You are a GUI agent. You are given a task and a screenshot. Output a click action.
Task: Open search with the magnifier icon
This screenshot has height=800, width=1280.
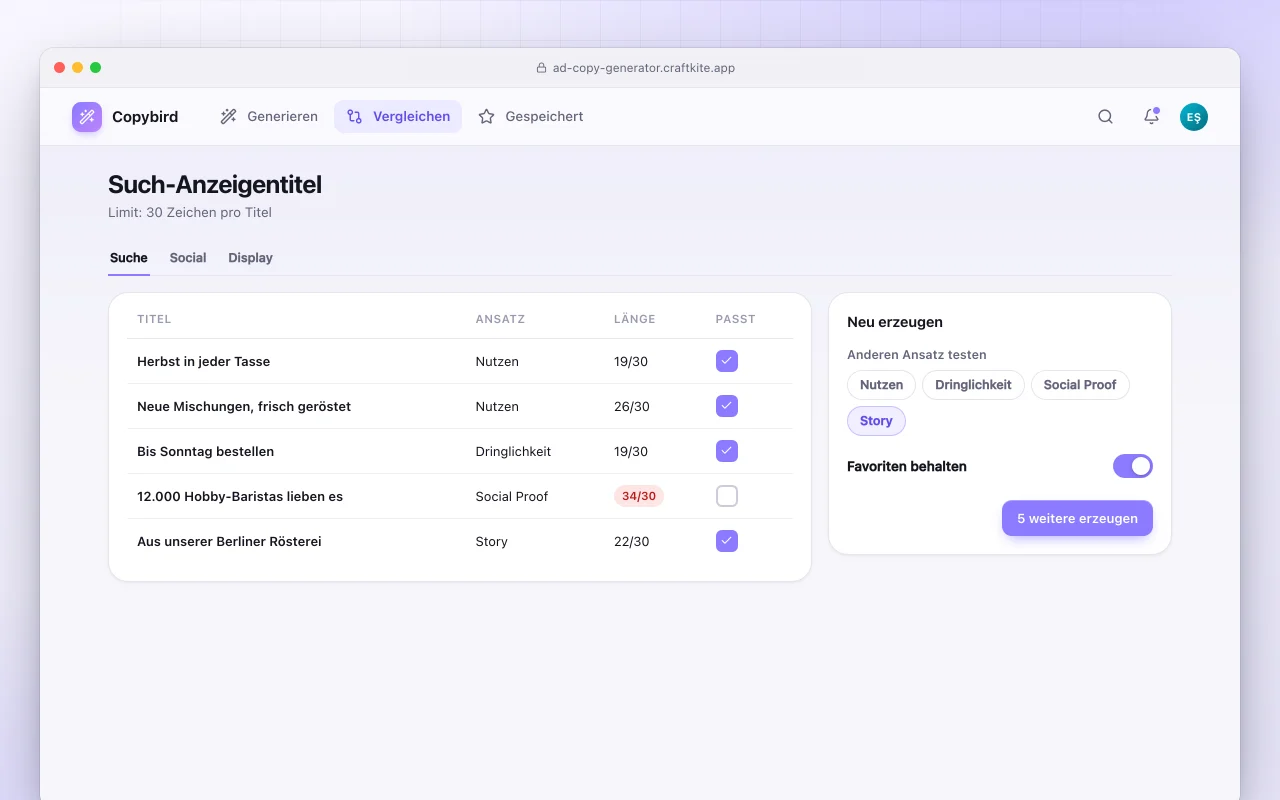1105,117
